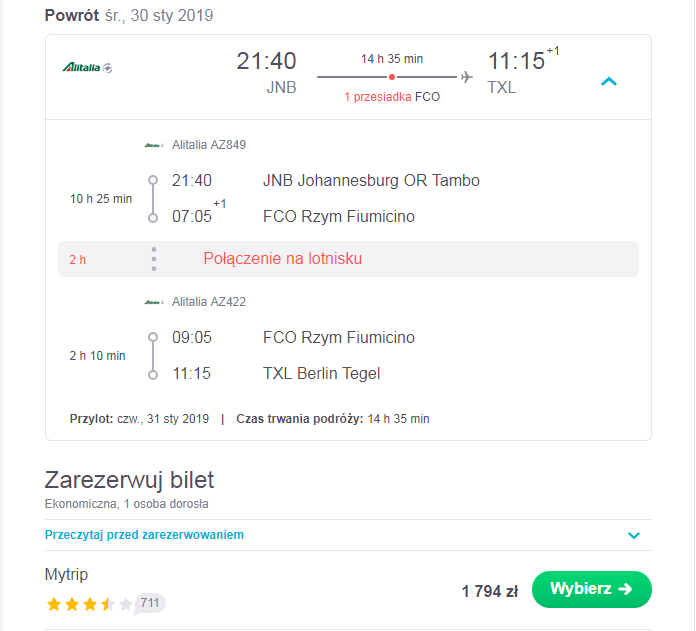Click the 'Połączenie na lotnisku' layover row
This screenshot has height=631, width=696.
(x=348, y=259)
